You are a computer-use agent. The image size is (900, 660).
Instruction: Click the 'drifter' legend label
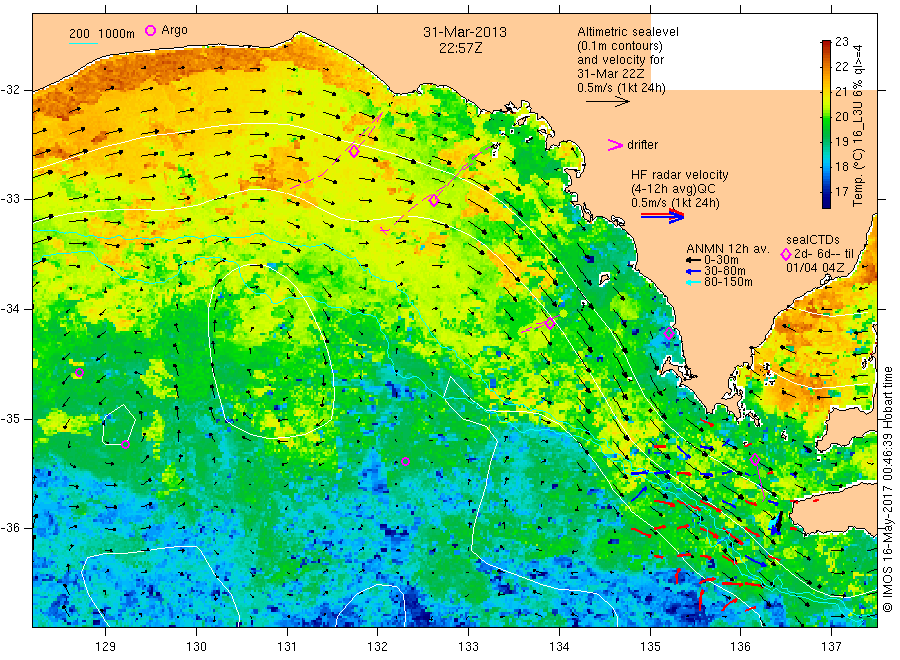[x=642, y=145]
